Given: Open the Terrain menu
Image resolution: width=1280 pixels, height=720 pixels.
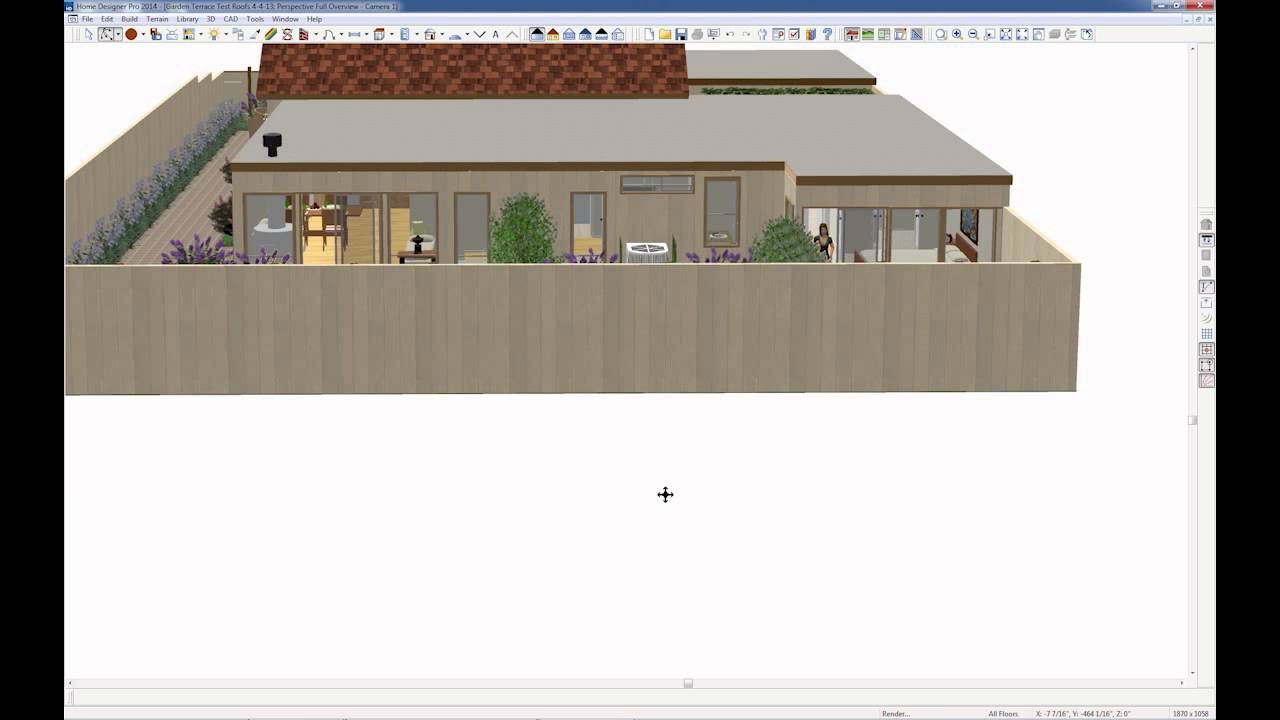Looking at the screenshot, I should click(157, 19).
